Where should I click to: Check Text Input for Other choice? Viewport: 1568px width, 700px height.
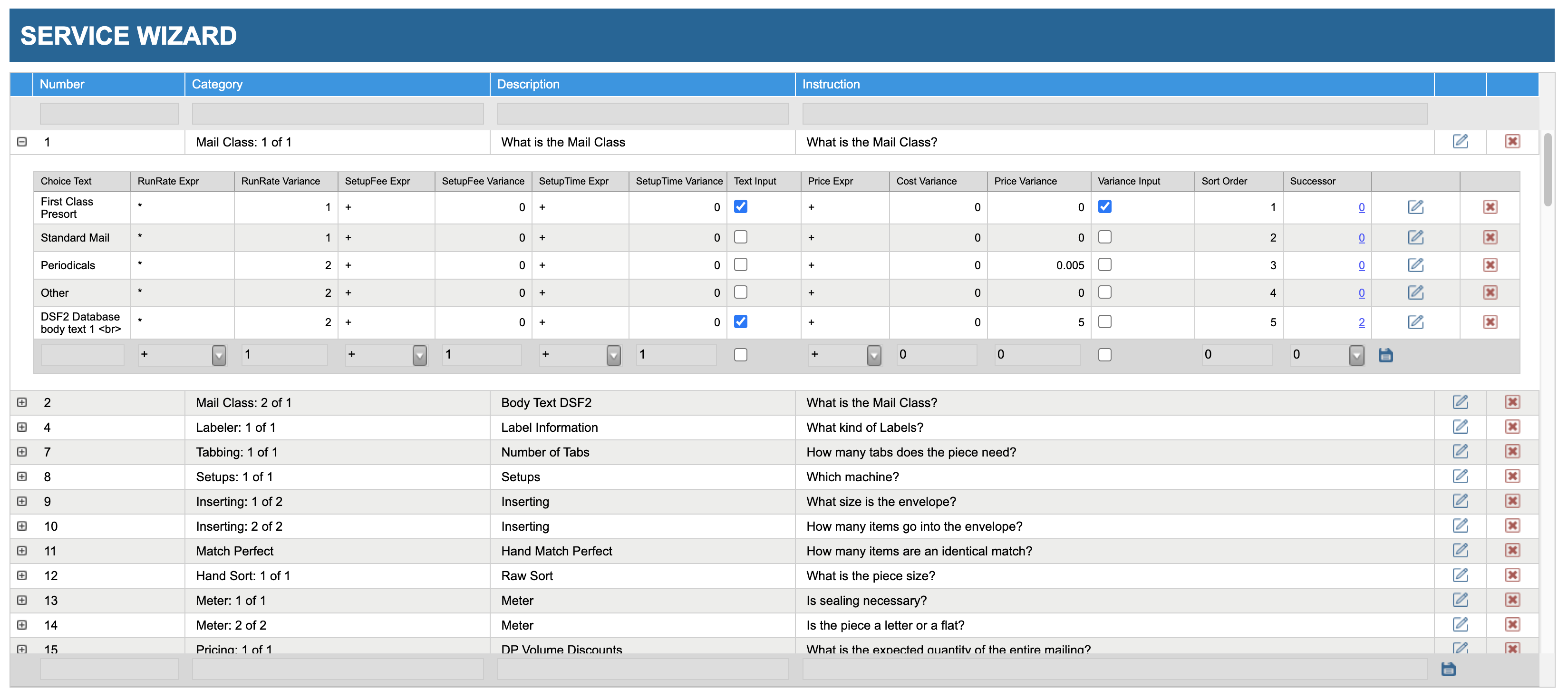click(x=741, y=292)
